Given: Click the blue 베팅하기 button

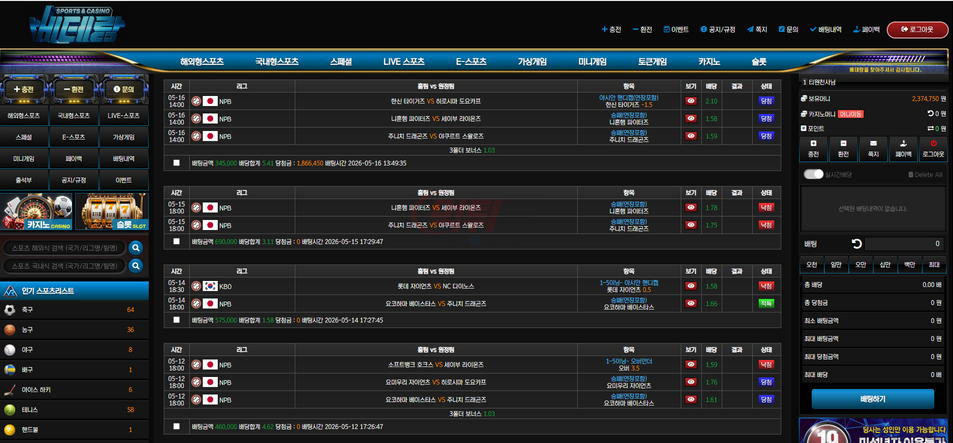Looking at the screenshot, I should [873, 399].
